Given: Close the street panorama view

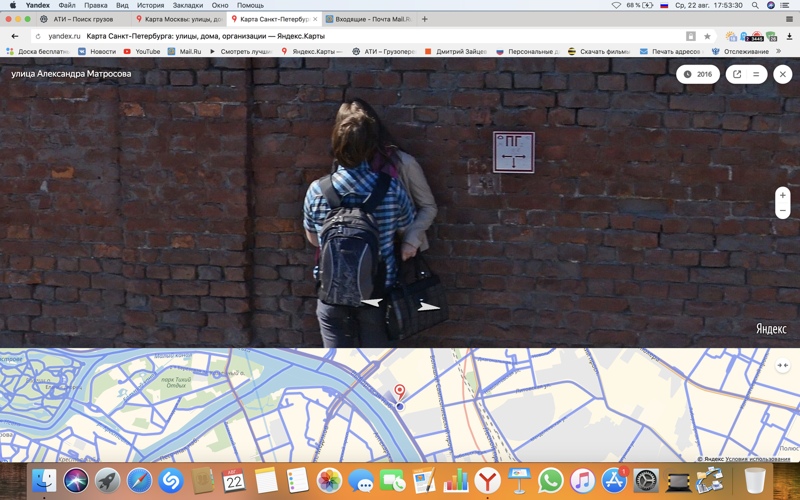Looking at the screenshot, I should 782,74.
